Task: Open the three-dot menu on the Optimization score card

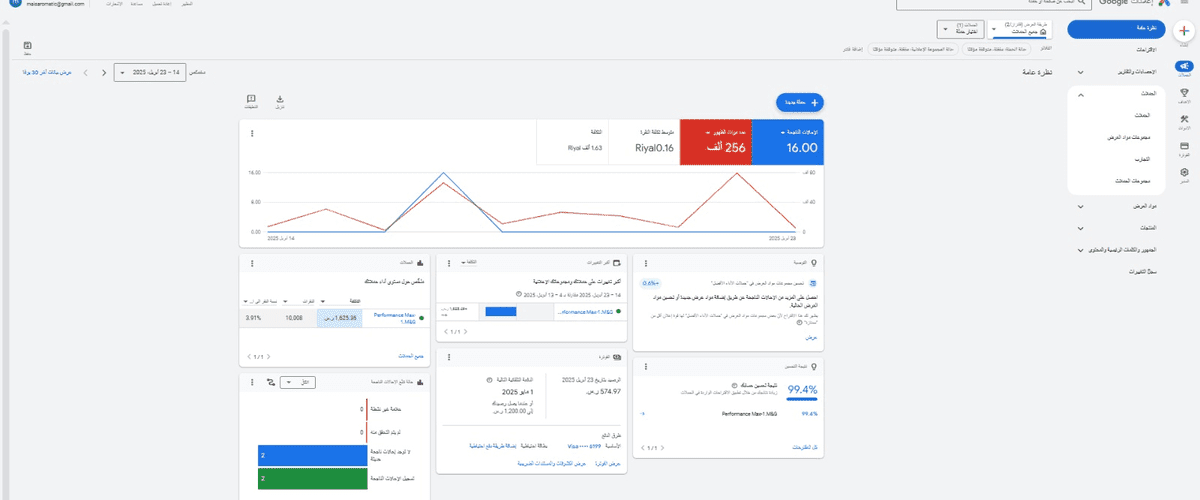Action: pyautogui.click(x=645, y=369)
